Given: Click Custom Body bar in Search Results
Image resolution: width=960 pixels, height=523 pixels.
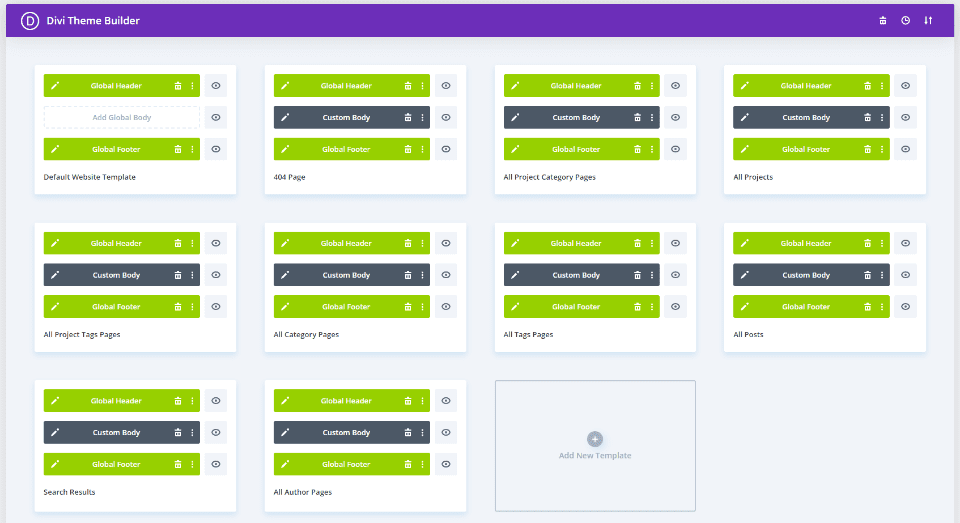Looking at the screenshot, I should (x=121, y=432).
